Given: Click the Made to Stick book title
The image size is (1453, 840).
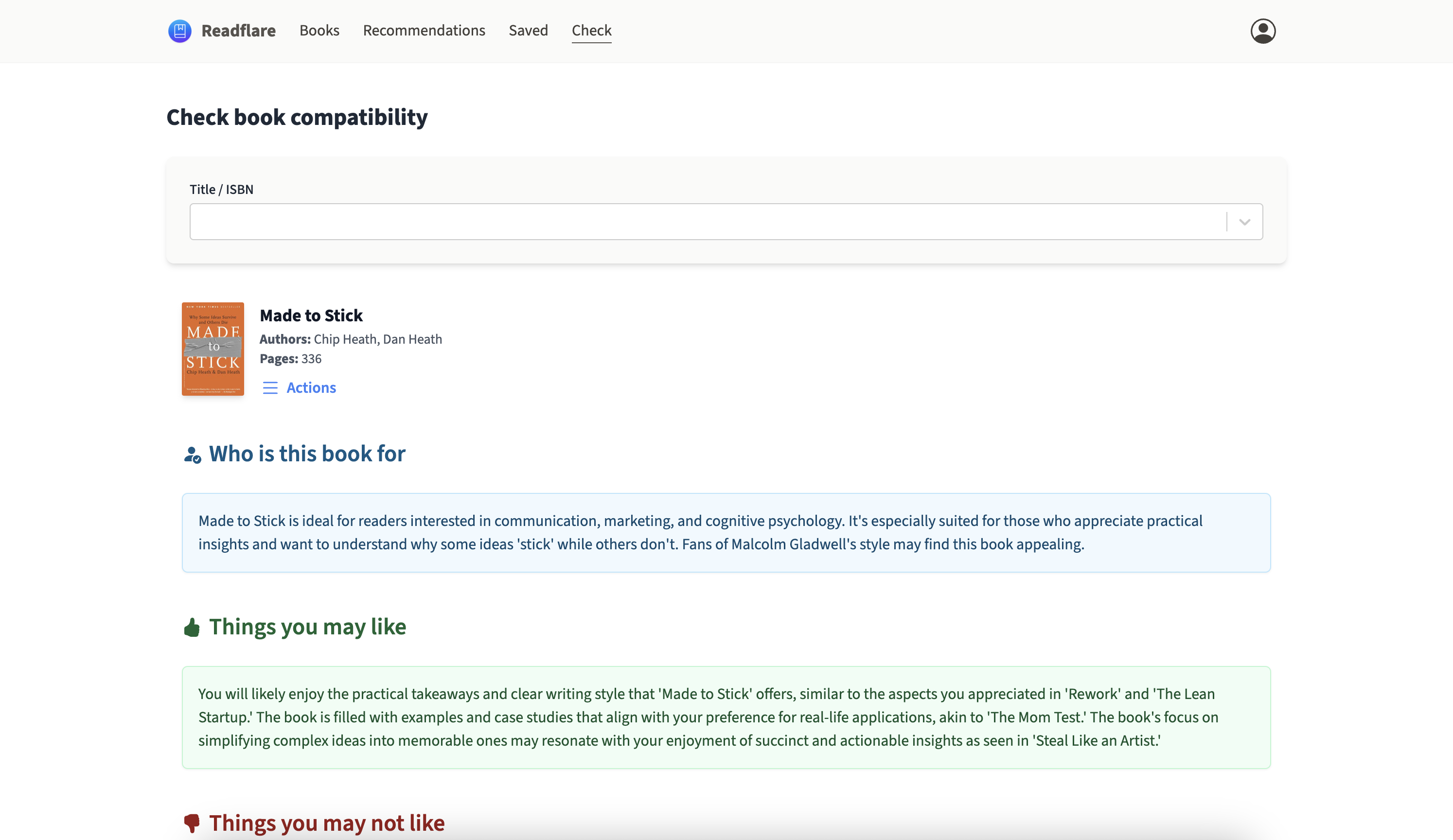Looking at the screenshot, I should 311,315.
